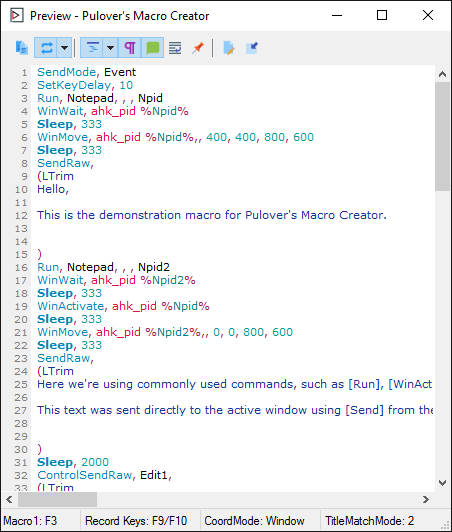Click the Run, Notepad, , , Npid line
This screenshot has width=452, height=532.
pyautogui.click(x=100, y=98)
